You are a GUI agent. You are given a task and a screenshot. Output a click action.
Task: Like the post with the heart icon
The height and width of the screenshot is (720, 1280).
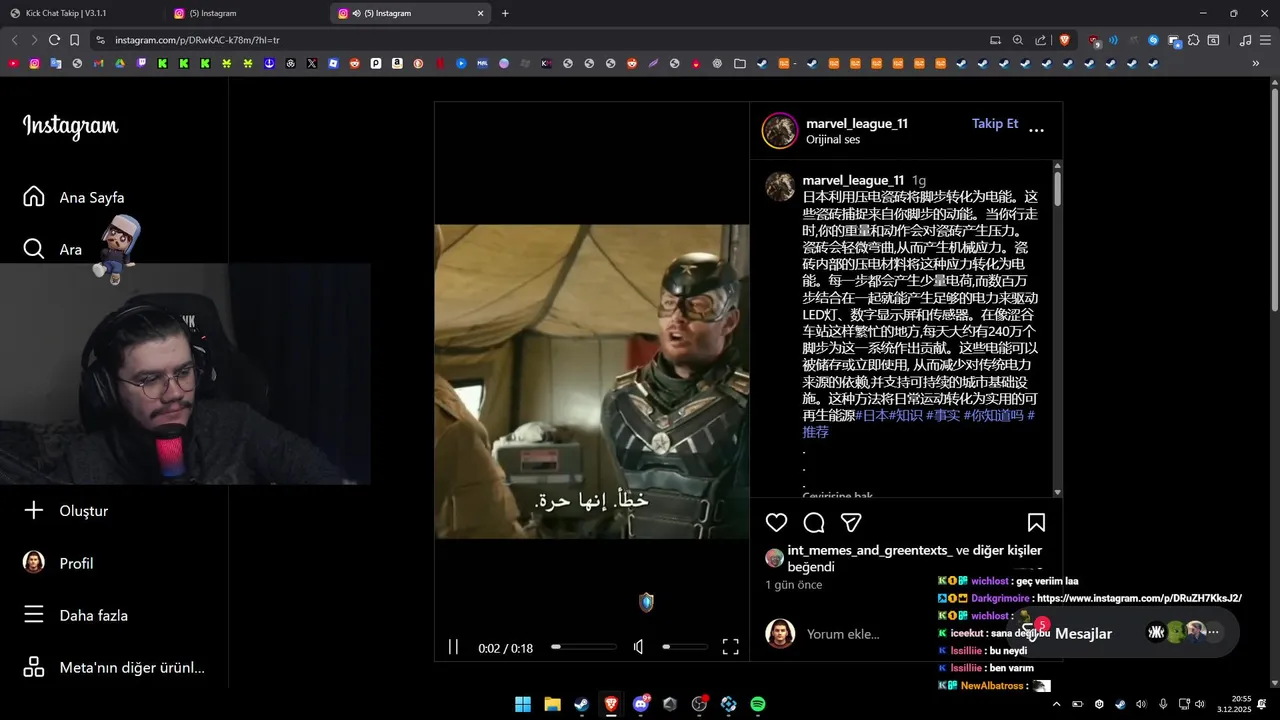click(776, 522)
